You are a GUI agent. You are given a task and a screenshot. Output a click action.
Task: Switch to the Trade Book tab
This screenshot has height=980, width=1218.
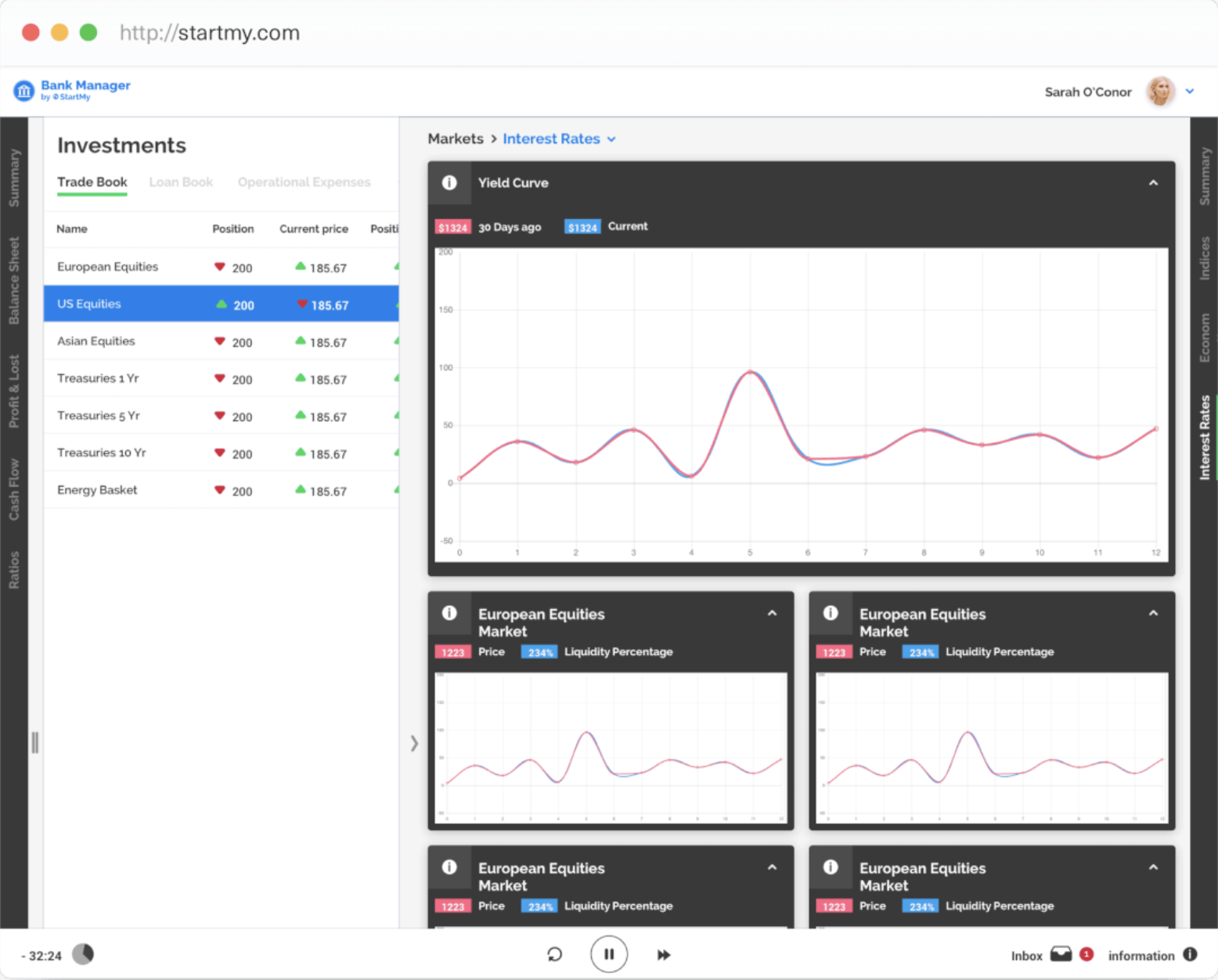(92, 182)
